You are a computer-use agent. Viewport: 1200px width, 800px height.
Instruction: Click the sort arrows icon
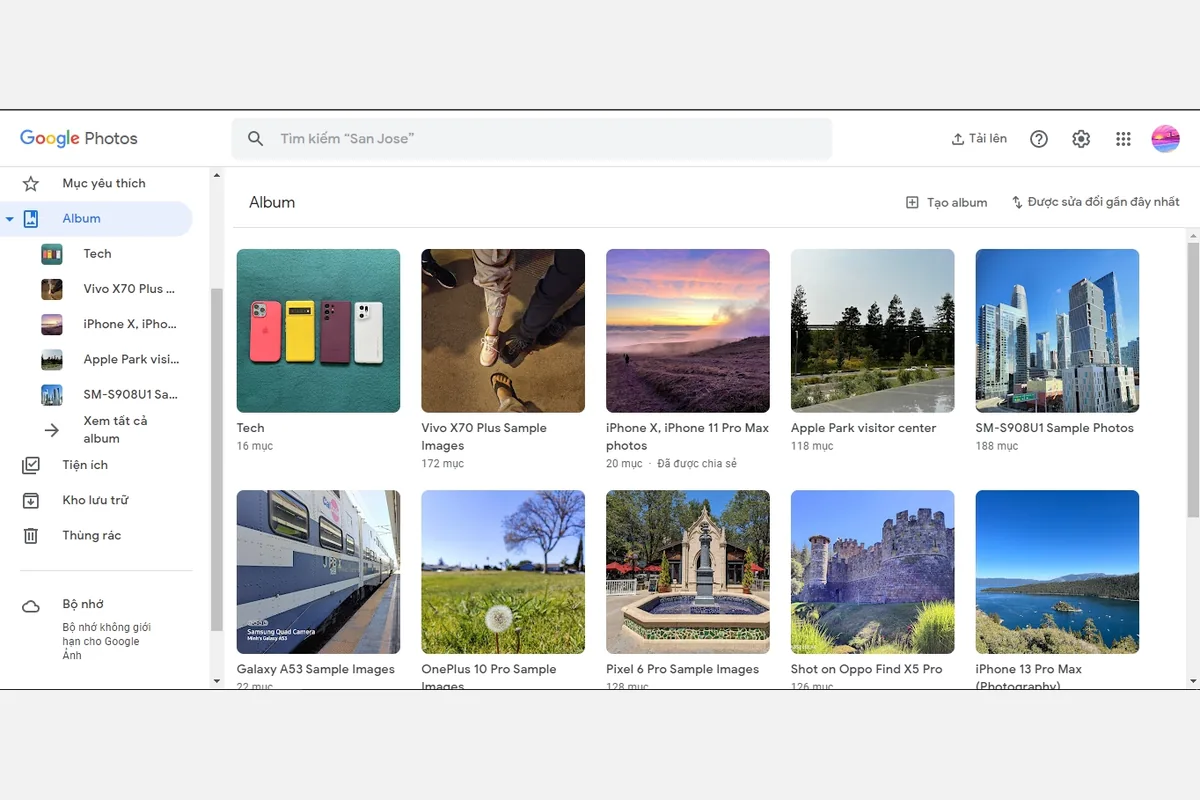(x=1017, y=202)
